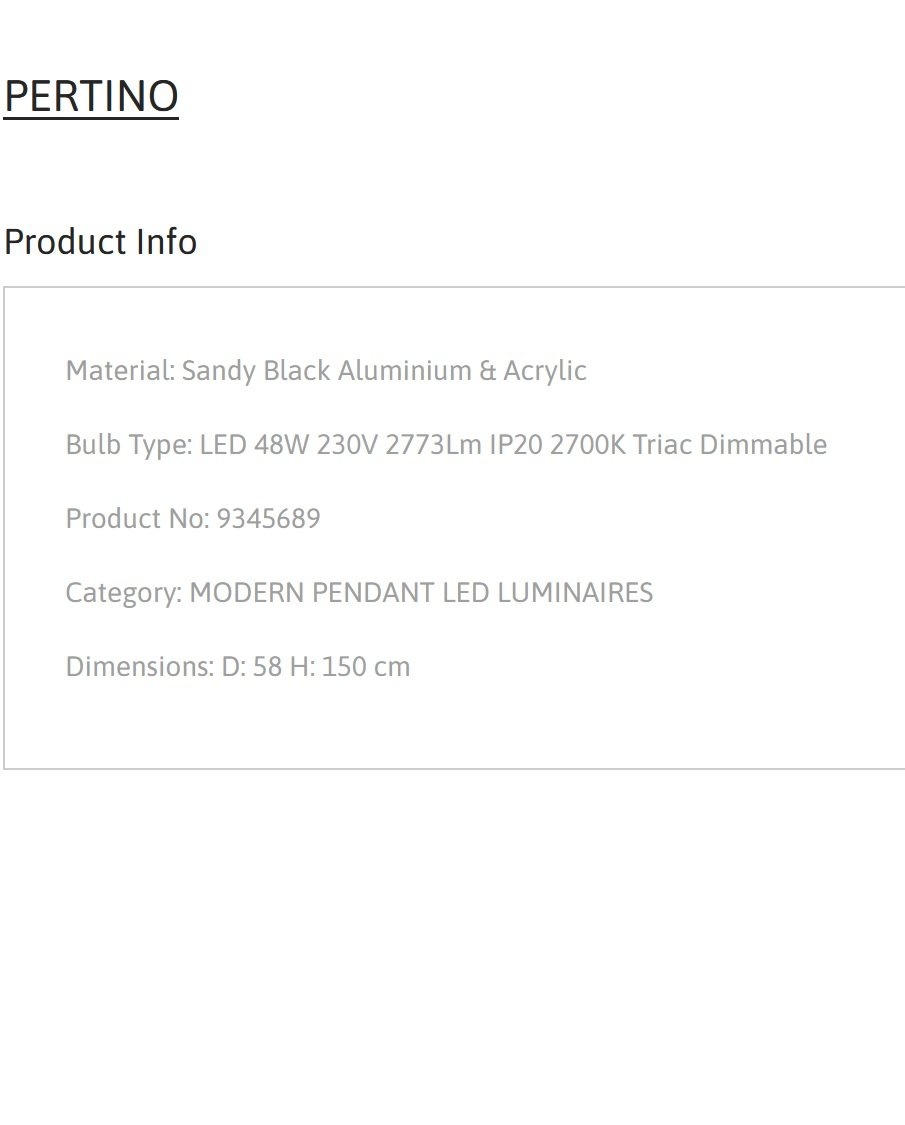Click the Dimensions D: 58 H: 150 cm line

coord(238,667)
